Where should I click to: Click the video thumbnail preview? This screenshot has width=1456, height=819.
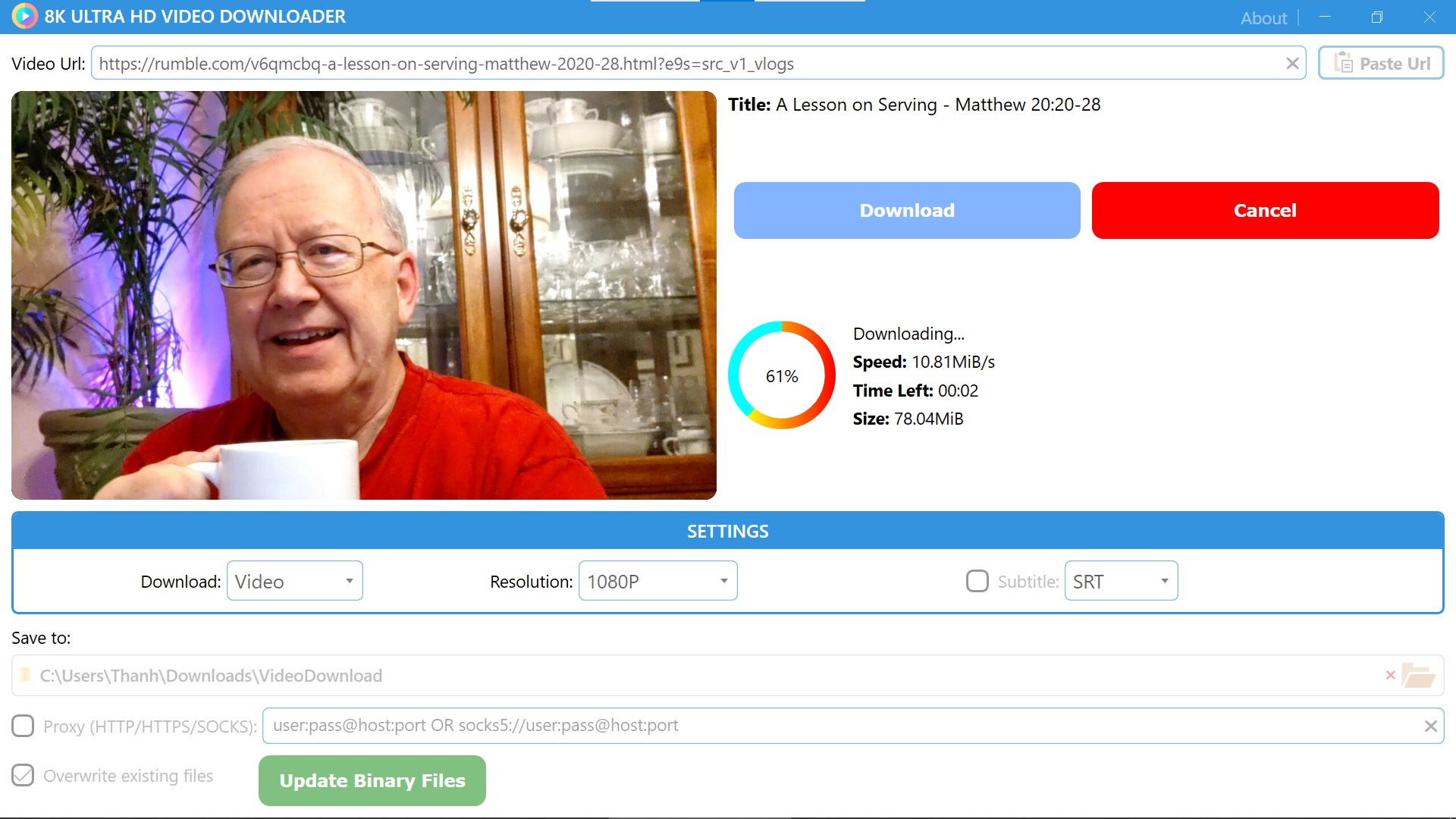(x=364, y=295)
